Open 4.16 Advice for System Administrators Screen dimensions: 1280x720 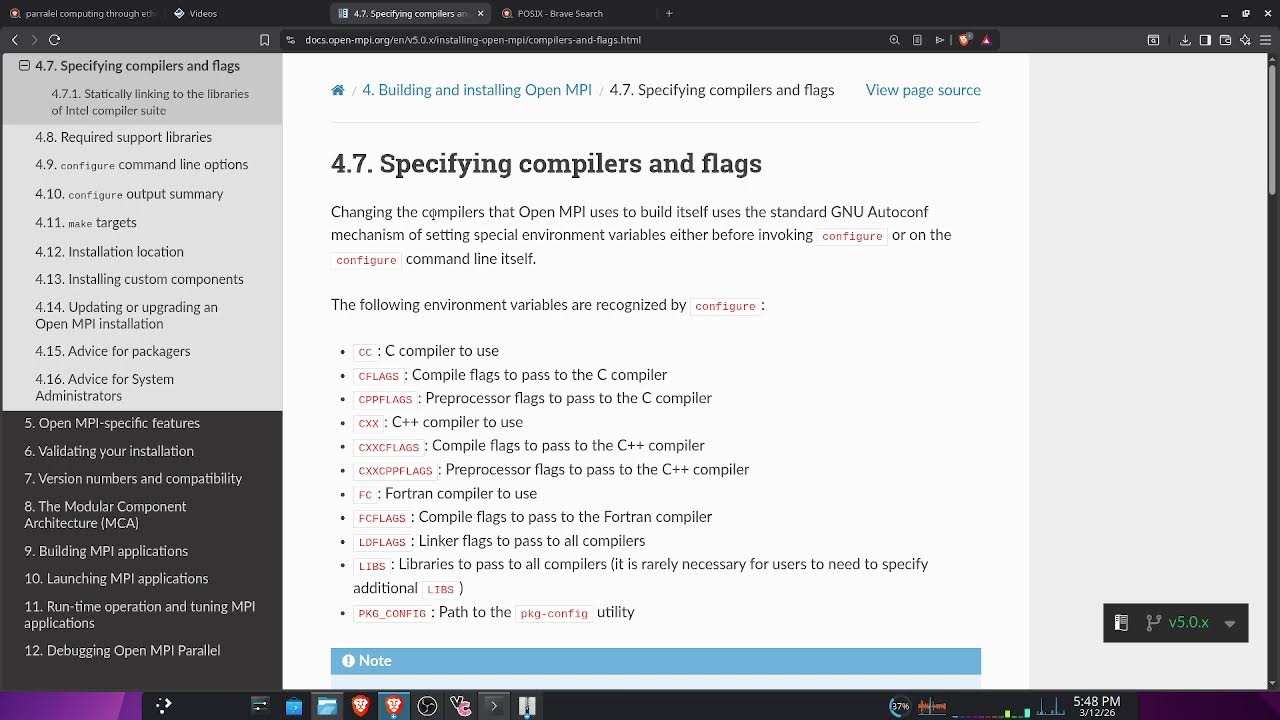(104, 387)
